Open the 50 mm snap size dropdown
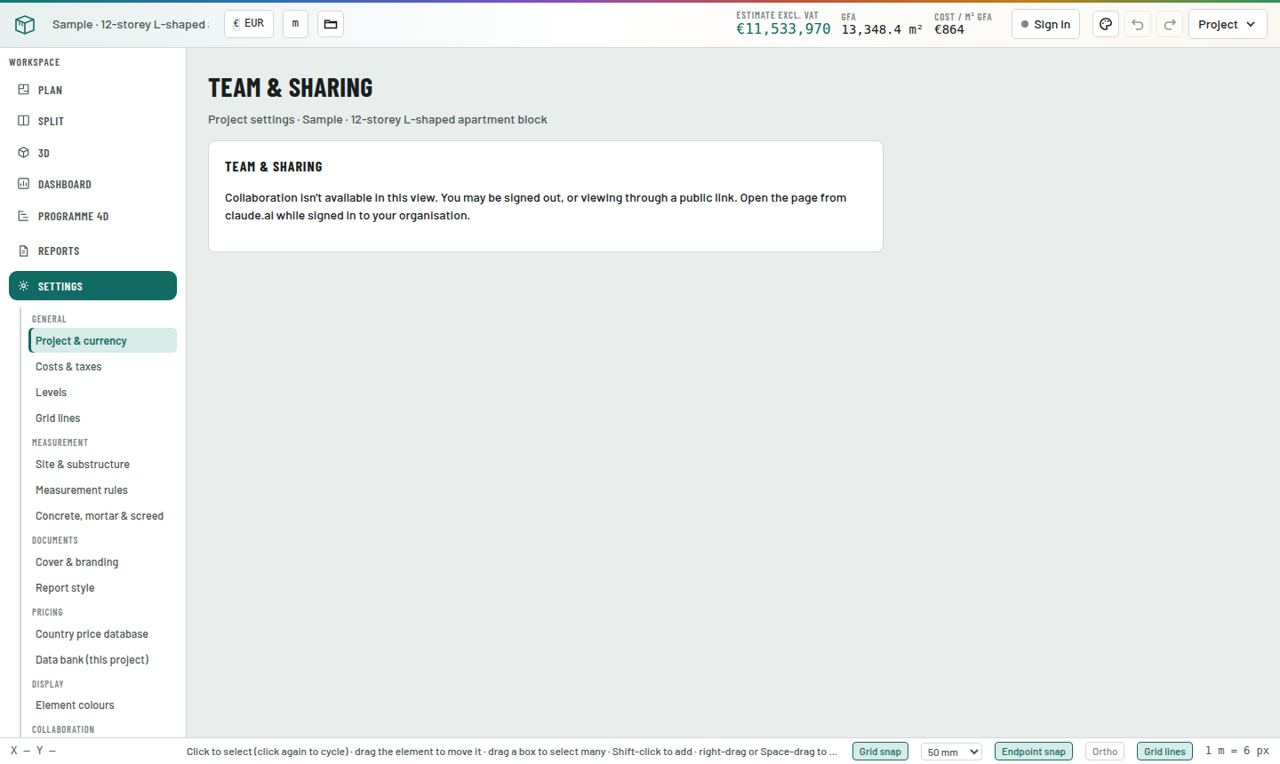 click(951, 751)
